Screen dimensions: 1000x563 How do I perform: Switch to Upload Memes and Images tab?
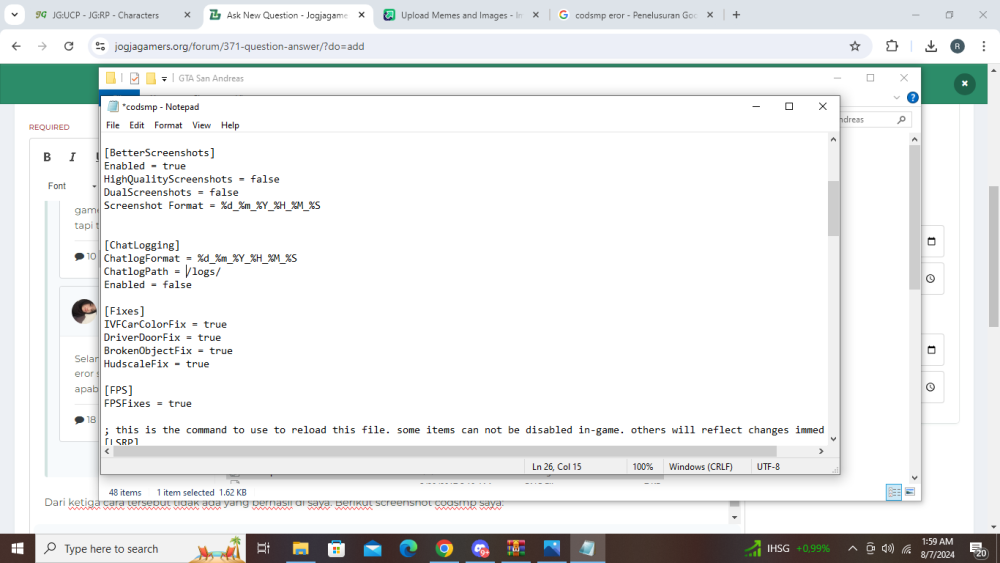pyautogui.click(x=460, y=15)
